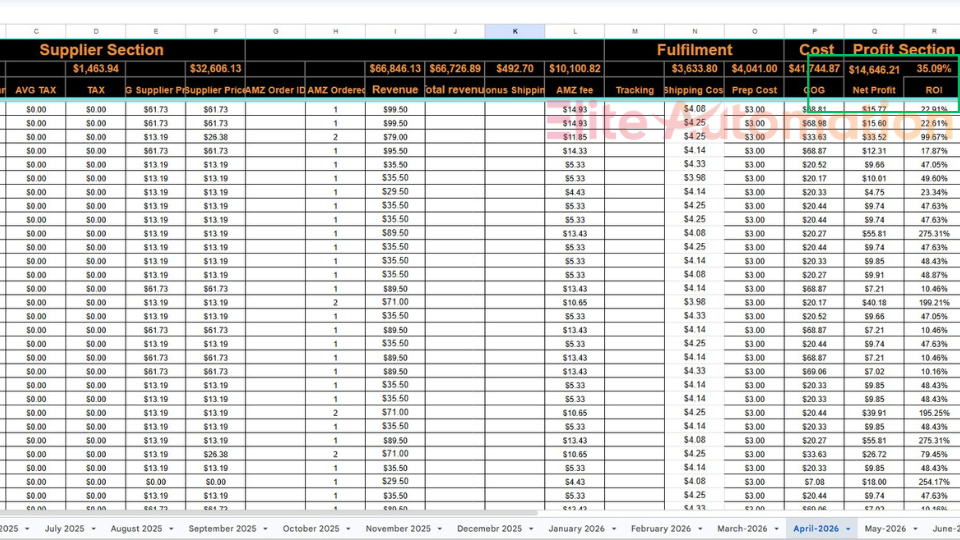Image resolution: width=960 pixels, height=540 pixels.
Task: Go to the November 2025 sheet tab
Action: (398, 528)
